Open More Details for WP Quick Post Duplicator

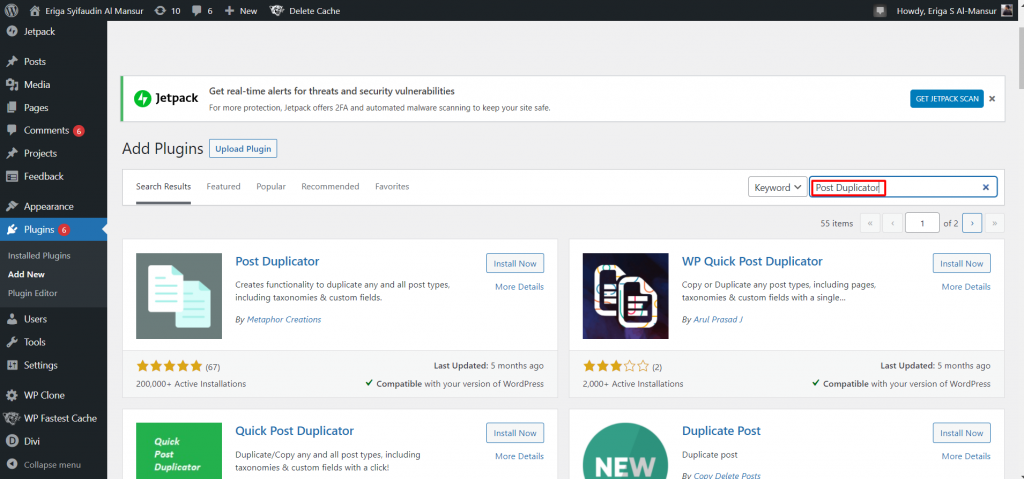pyautogui.click(x=966, y=287)
